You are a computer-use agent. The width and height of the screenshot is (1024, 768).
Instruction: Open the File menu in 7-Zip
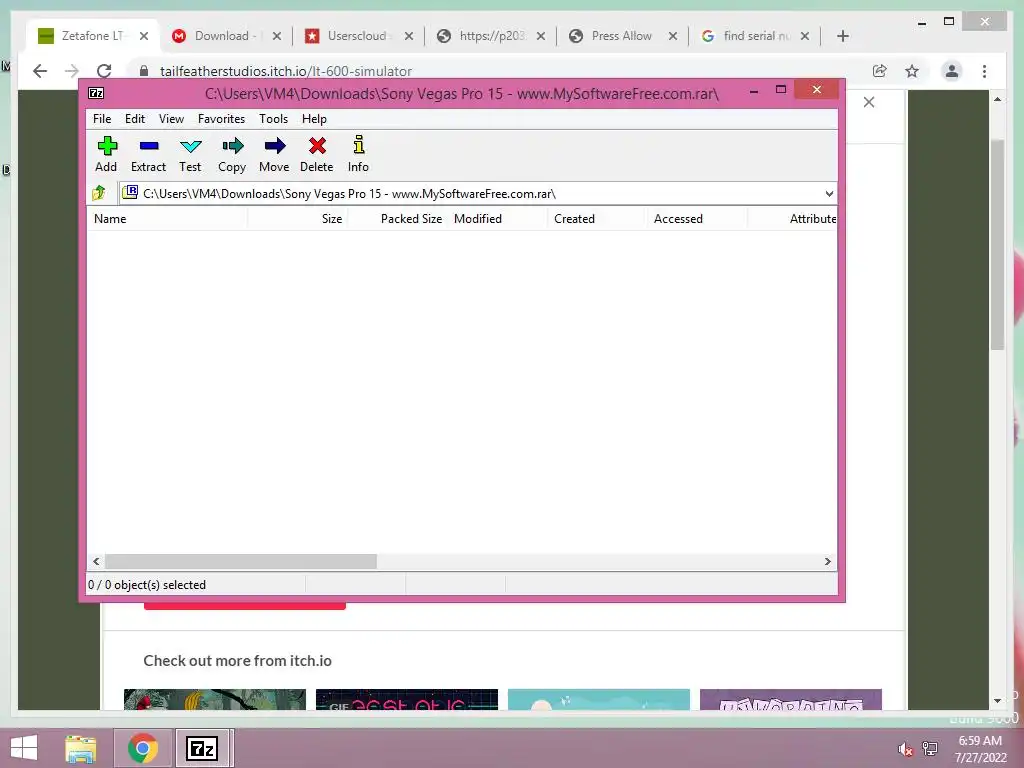point(102,119)
